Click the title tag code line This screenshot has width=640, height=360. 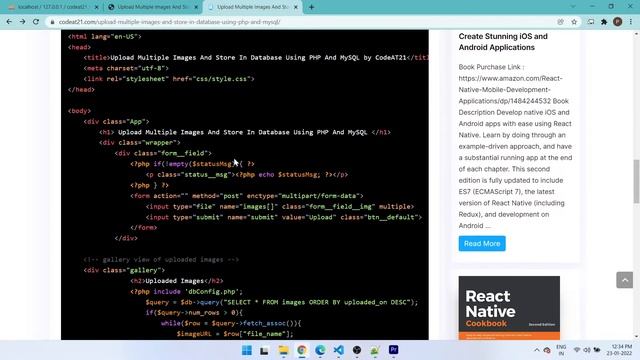pyautogui.click(x=256, y=58)
